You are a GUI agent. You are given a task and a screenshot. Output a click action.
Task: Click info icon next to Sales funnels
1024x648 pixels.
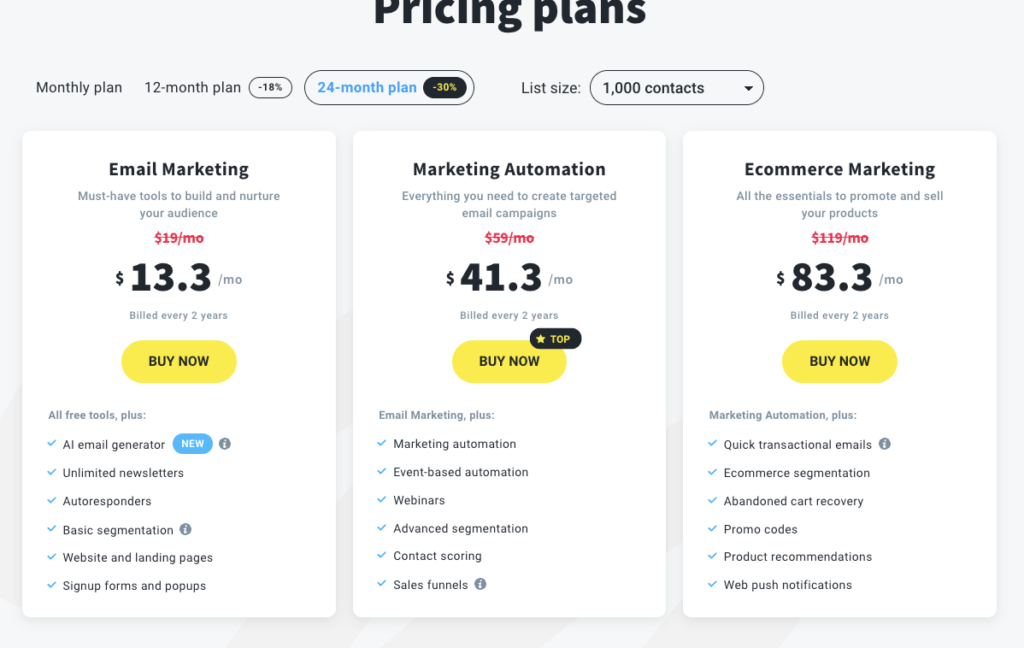(480, 584)
